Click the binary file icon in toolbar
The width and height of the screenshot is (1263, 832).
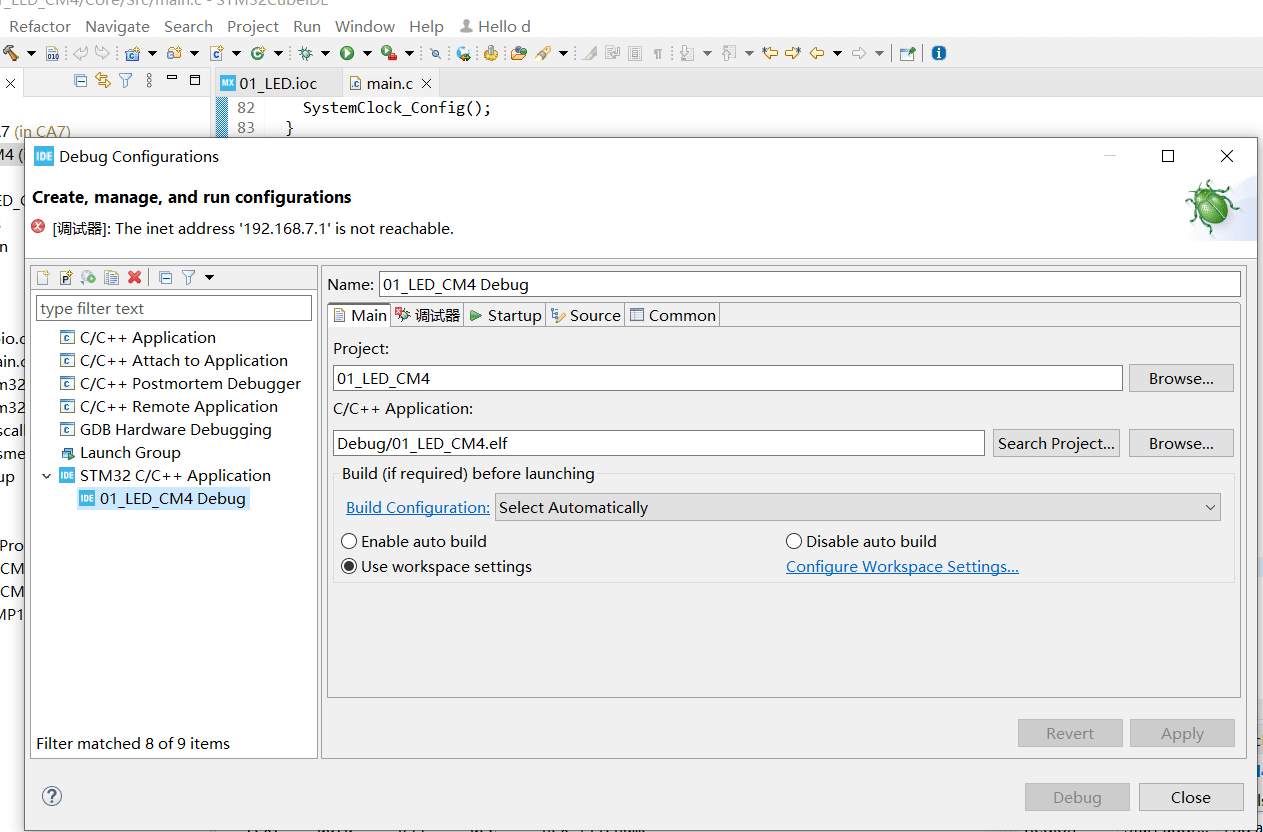(52, 53)
